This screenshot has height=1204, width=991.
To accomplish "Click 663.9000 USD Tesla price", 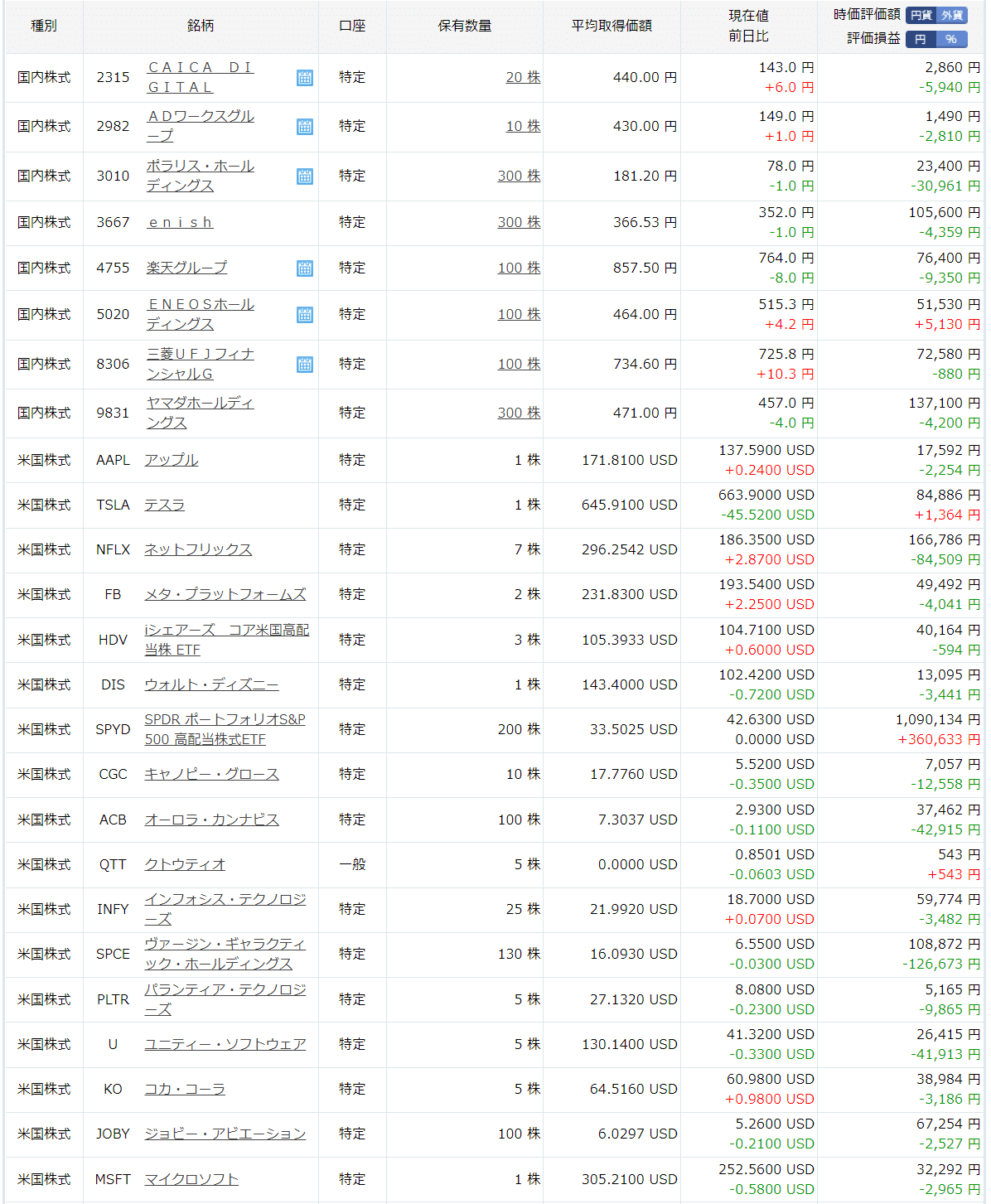I will (766, 495).
